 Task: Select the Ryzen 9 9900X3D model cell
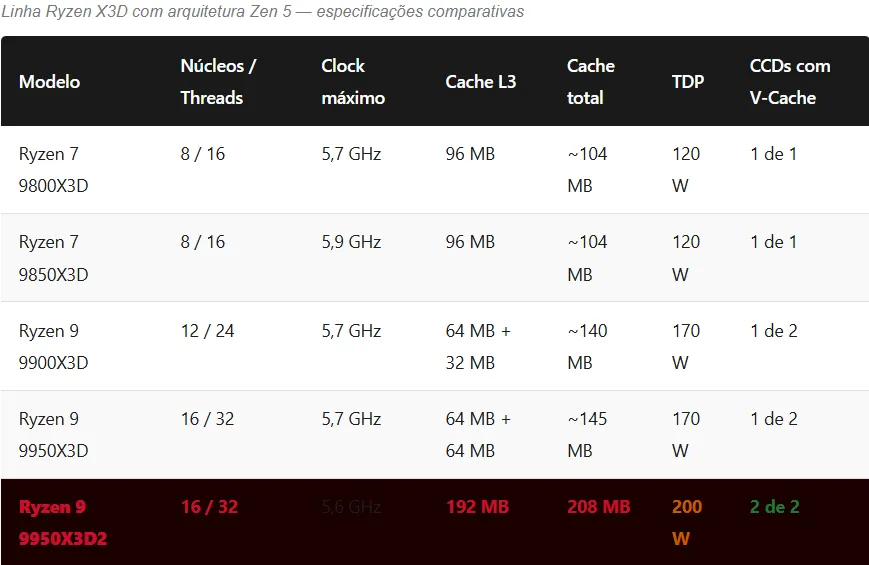[54, 346]
